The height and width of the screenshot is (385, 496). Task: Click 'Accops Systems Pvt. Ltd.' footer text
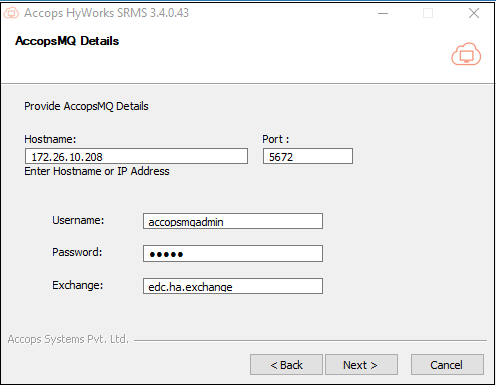(x=68, y=339)
